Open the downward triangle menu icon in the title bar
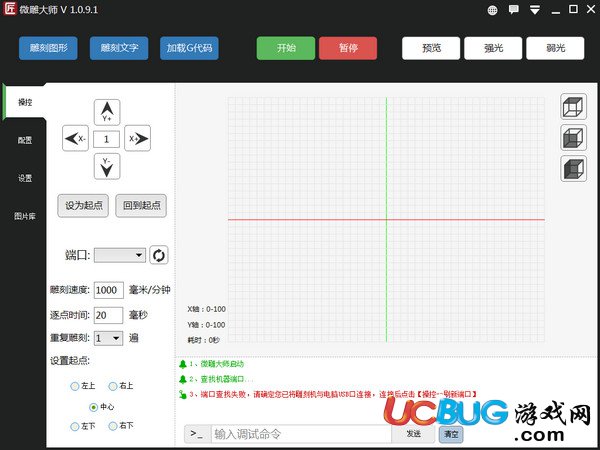The width and height of the screenshot is (600, 450). tap(535, 10)
